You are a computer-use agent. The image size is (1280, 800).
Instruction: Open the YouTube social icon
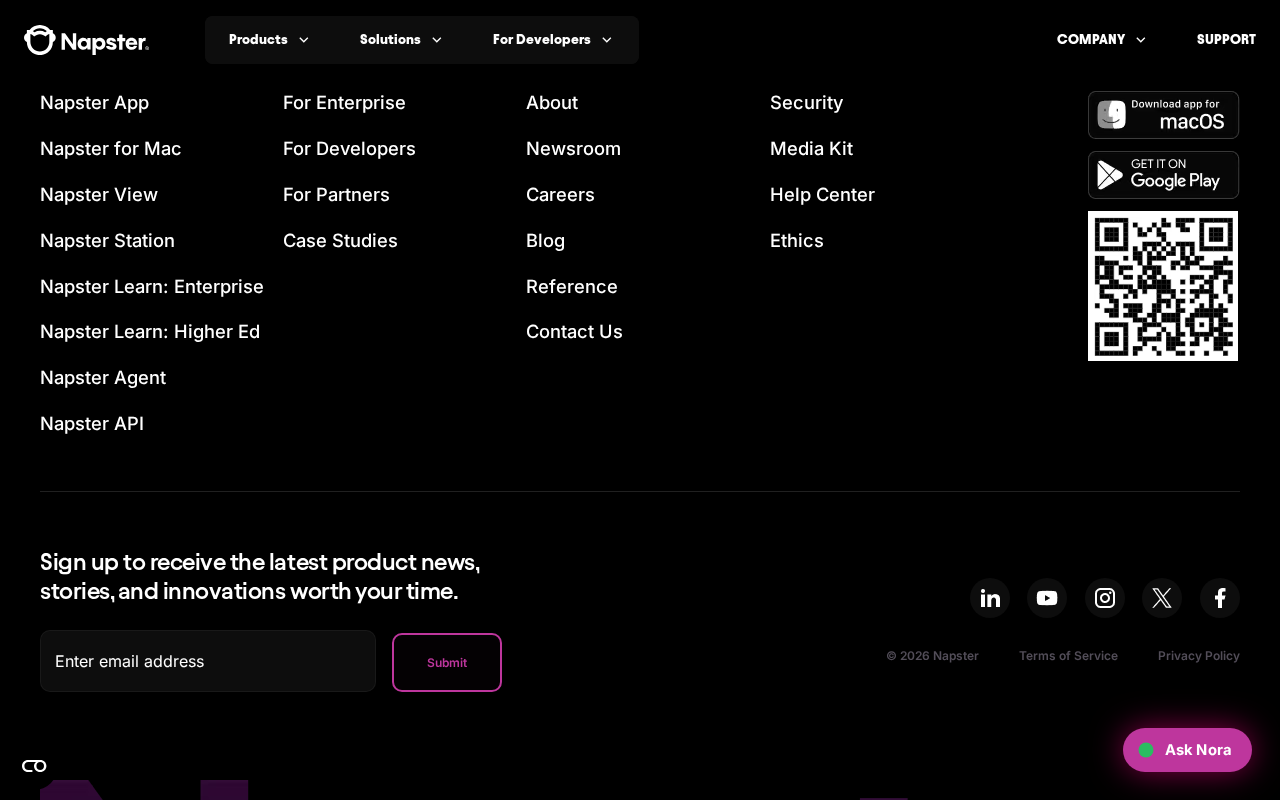(1047, 598)
